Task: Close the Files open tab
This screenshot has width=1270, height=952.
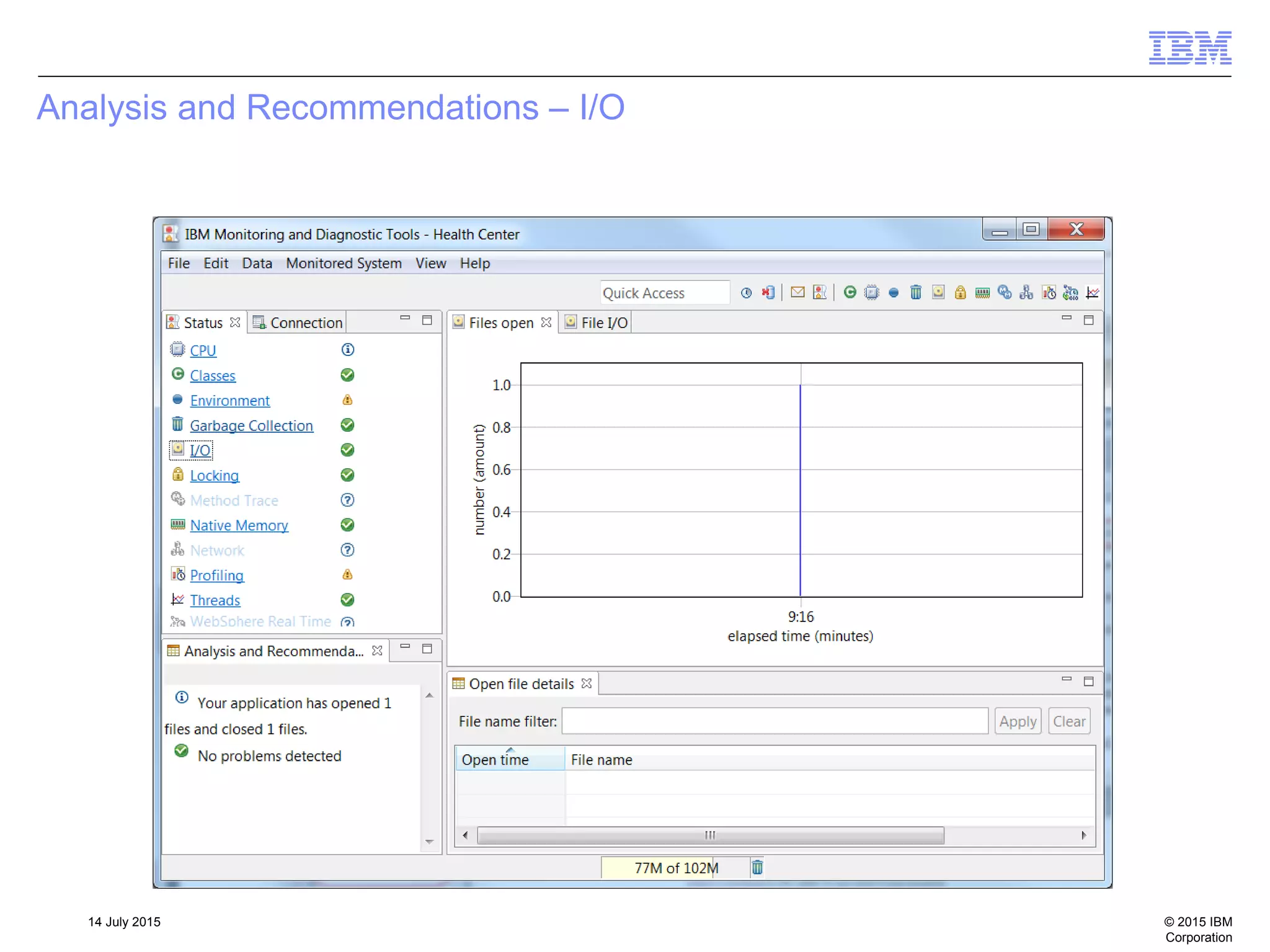Action: click(x=546, y=323)
